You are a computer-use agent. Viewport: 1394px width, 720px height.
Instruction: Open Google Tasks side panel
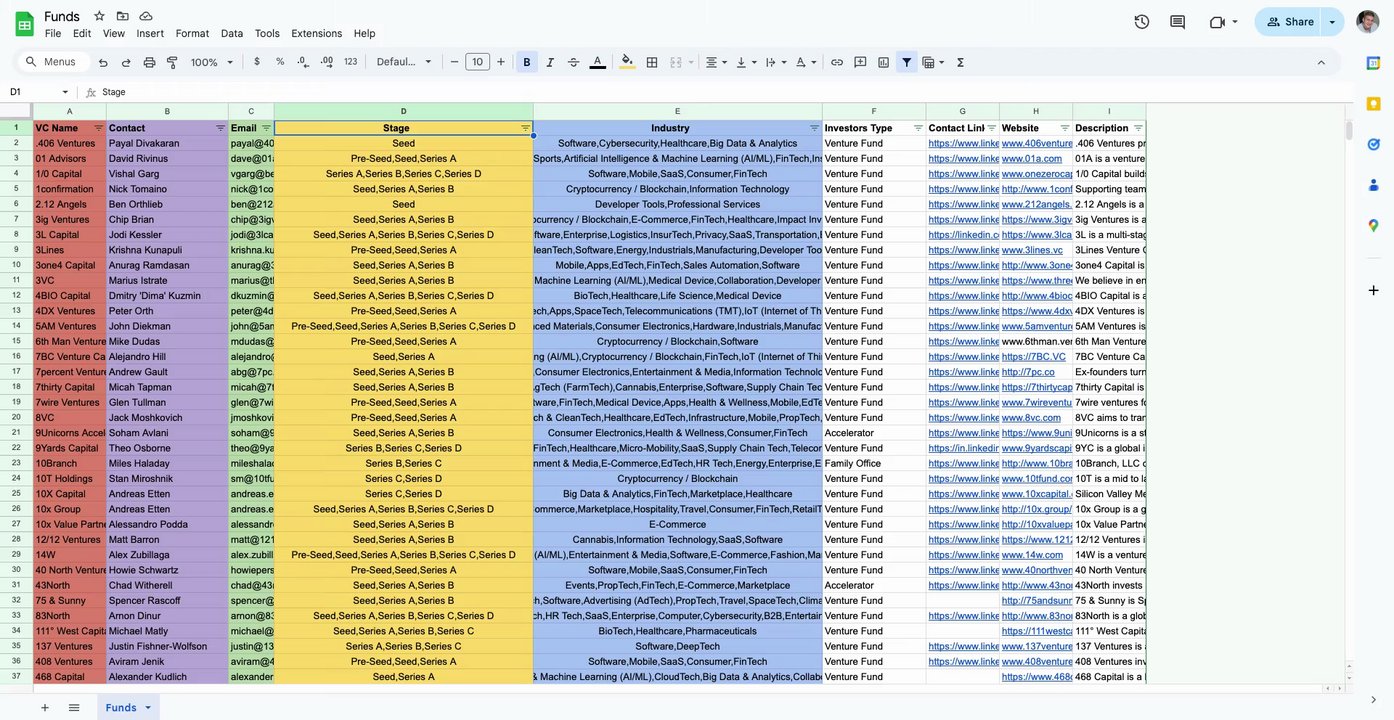click(1374, 144)
